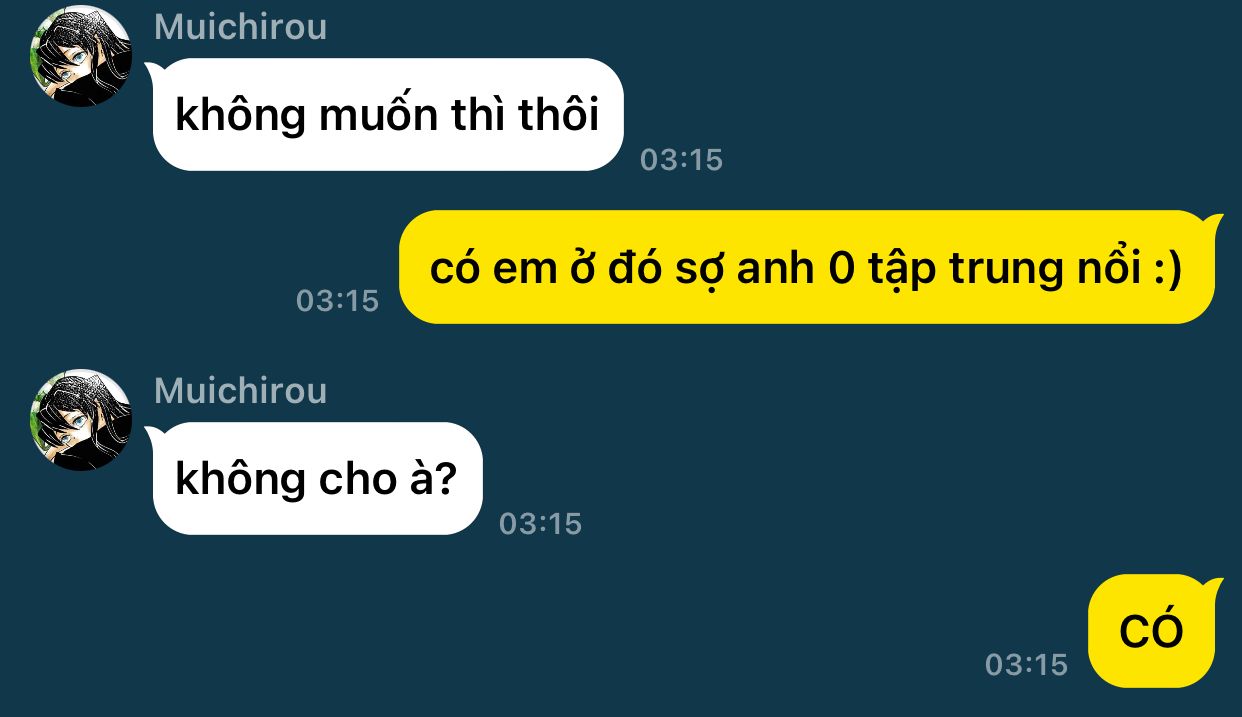Select the yellow message about "tập trung nổi"

[x=808, y=268]
